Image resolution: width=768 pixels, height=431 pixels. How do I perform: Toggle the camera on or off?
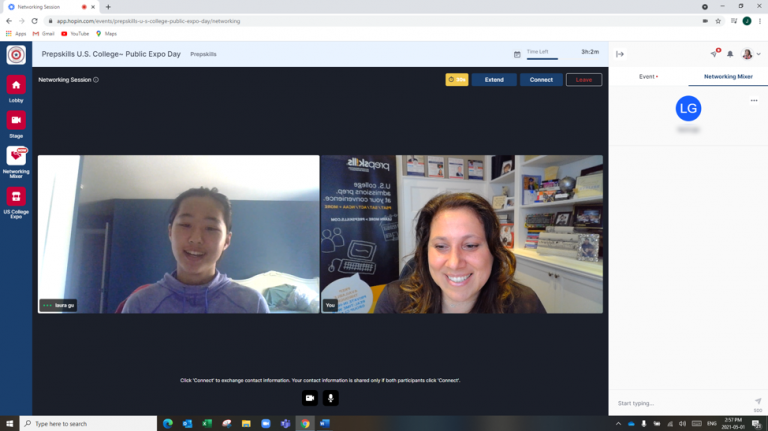click(309, 398)
